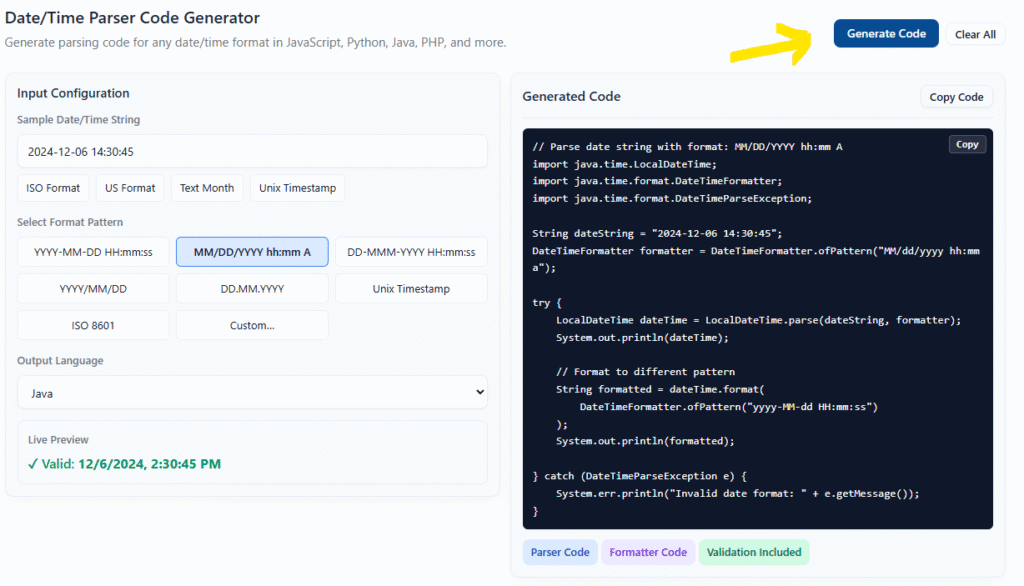Select the YYYY-MM-DD HH:mm:ss format pattern
Screen dimensions: 1024x586
pos(93,252)
